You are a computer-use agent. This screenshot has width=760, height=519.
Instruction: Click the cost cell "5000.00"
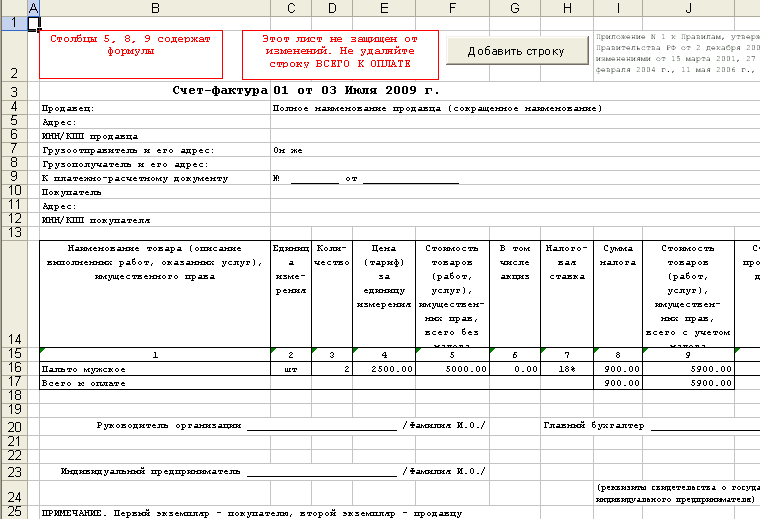(452, 368)
